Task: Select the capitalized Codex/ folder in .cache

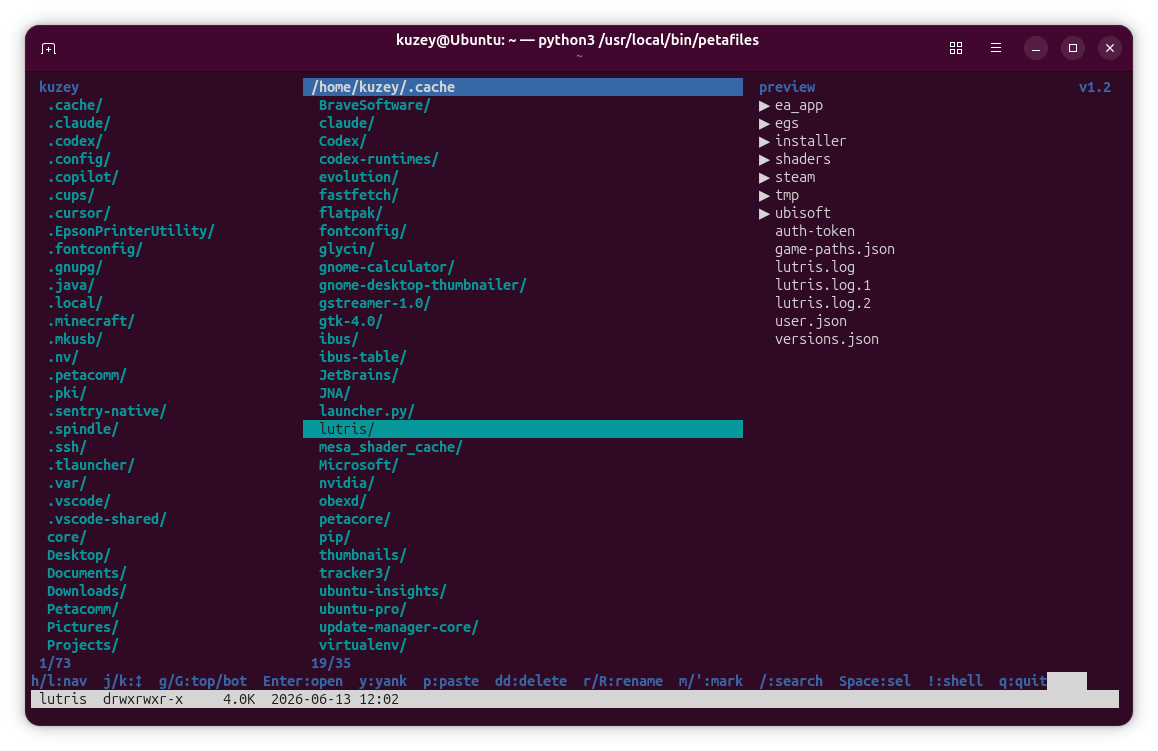Action: tap(343, 141)
